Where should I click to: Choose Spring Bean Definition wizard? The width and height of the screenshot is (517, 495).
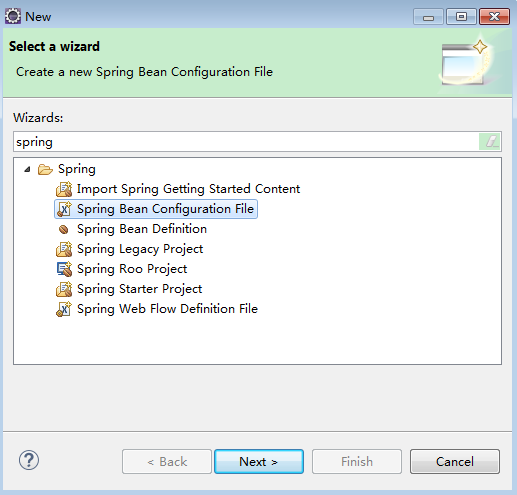(x=142, y=229)
